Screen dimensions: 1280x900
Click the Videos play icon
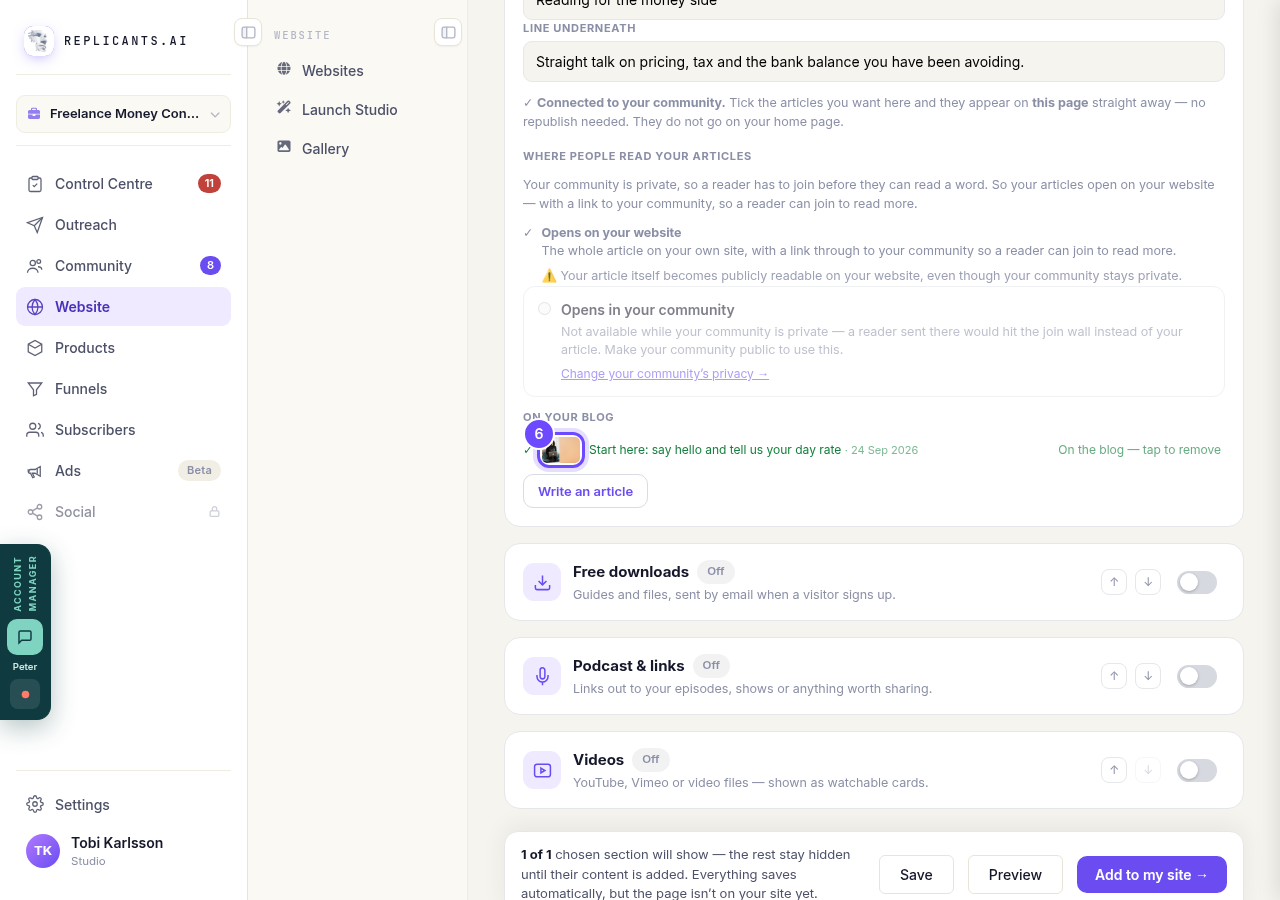pyautogui.click(x=542, y=770)
